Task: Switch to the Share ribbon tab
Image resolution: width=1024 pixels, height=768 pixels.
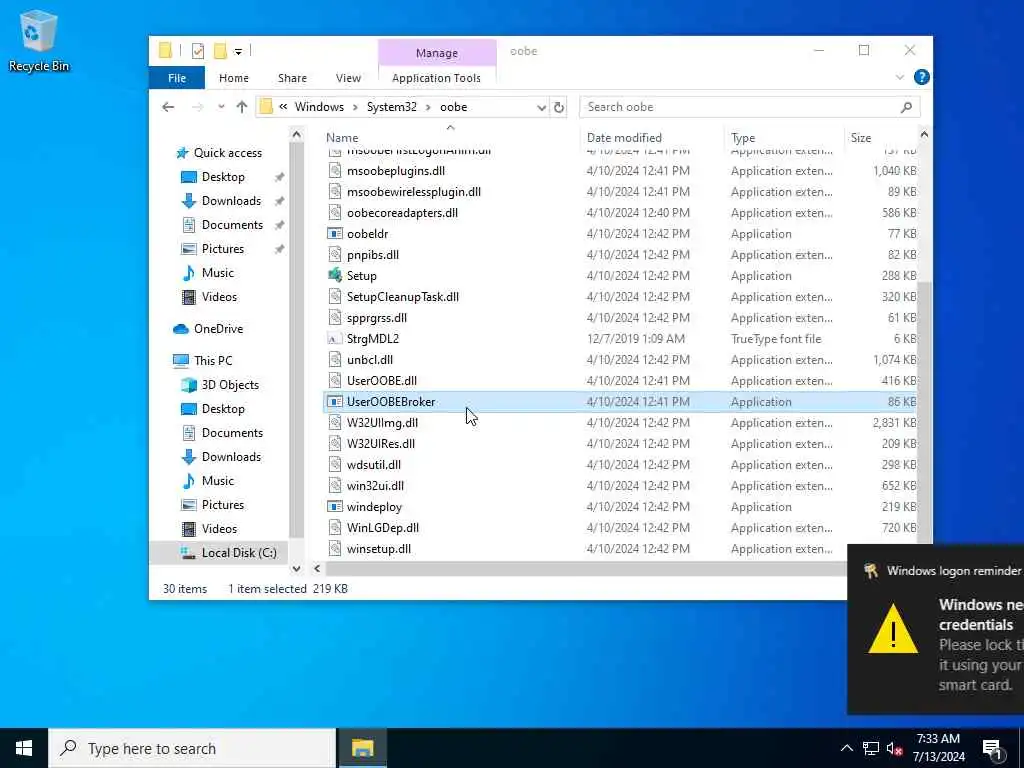Action: click(292, 78)
